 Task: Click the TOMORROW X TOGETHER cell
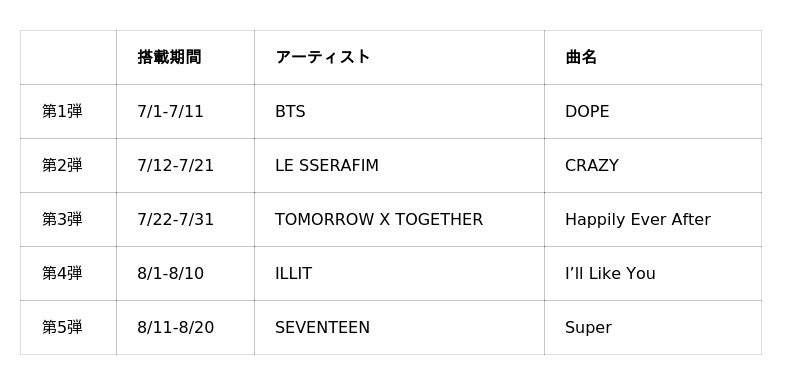[379, 219]
